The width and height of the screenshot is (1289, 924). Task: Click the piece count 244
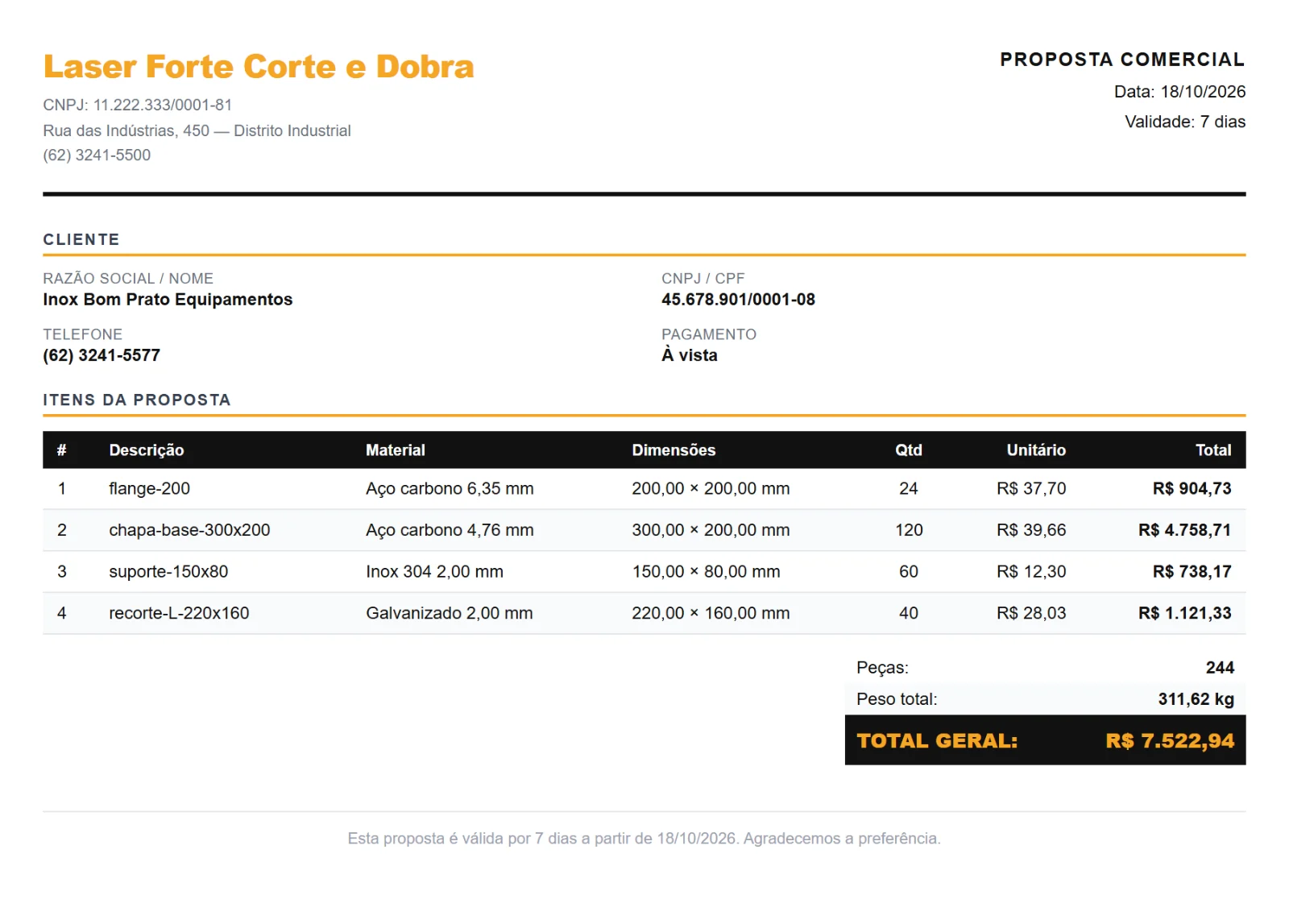point(1220,667)
